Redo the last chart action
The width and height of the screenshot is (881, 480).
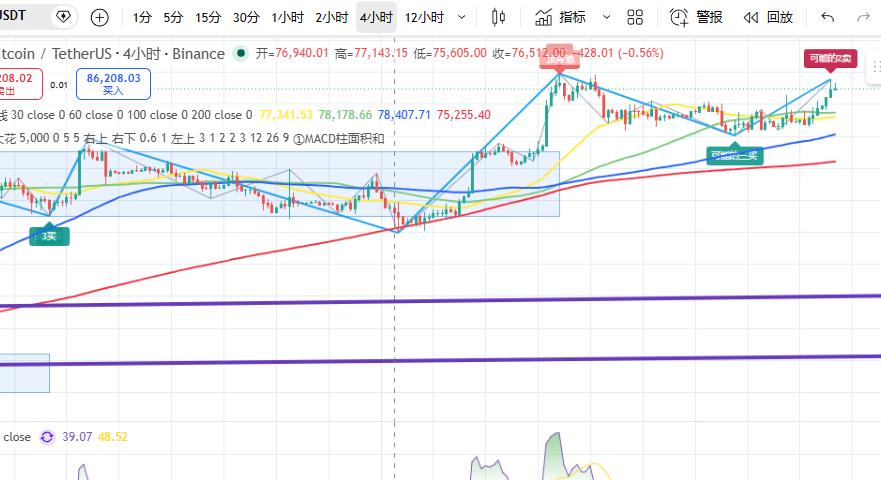[863, 18]
